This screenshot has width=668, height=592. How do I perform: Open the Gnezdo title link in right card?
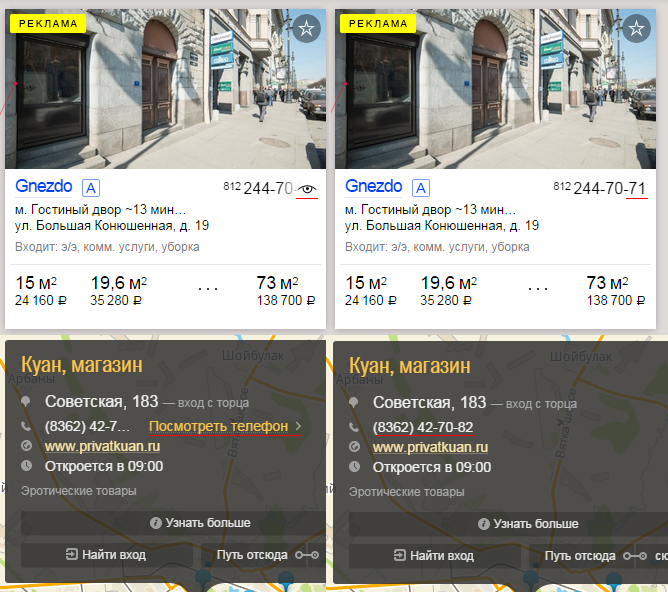(373, 187)
